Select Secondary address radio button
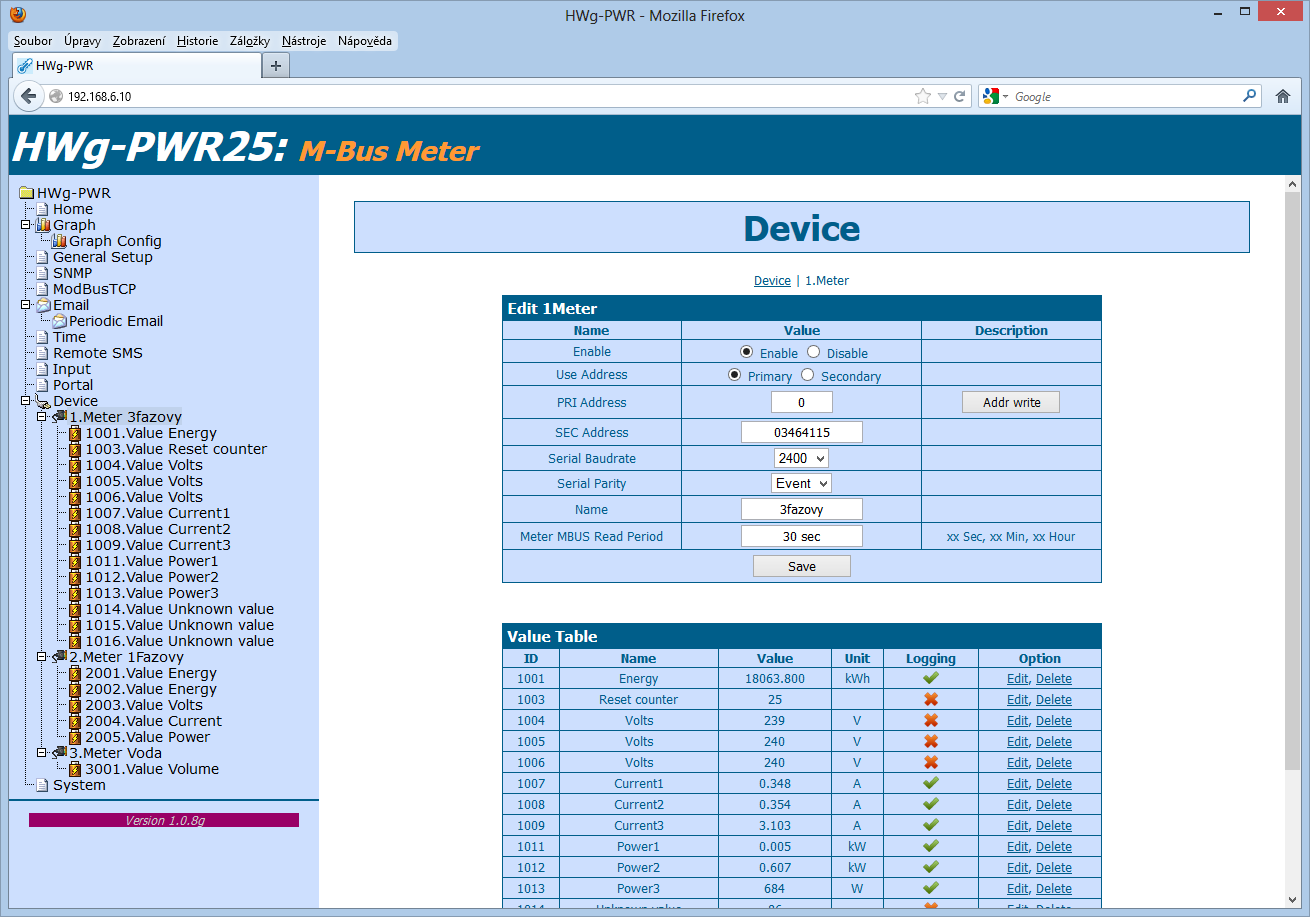Image resolution: width=1310 pixels, height=917 pixels. pyautogui.click(x=808, y=375)
